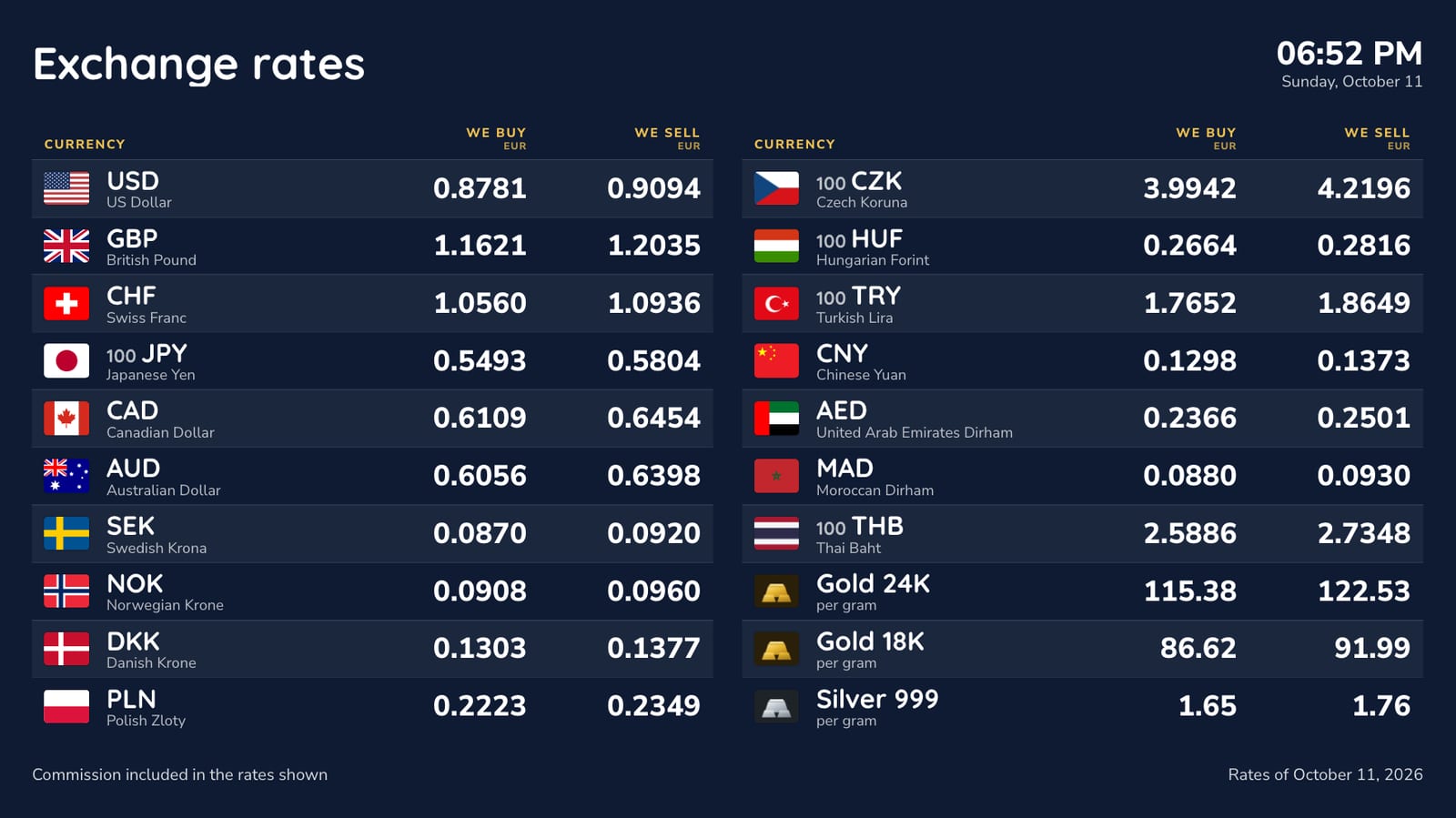Click the Gold 24K bar icon
This screenshot has width=1456, height=818.
point(776,591)
